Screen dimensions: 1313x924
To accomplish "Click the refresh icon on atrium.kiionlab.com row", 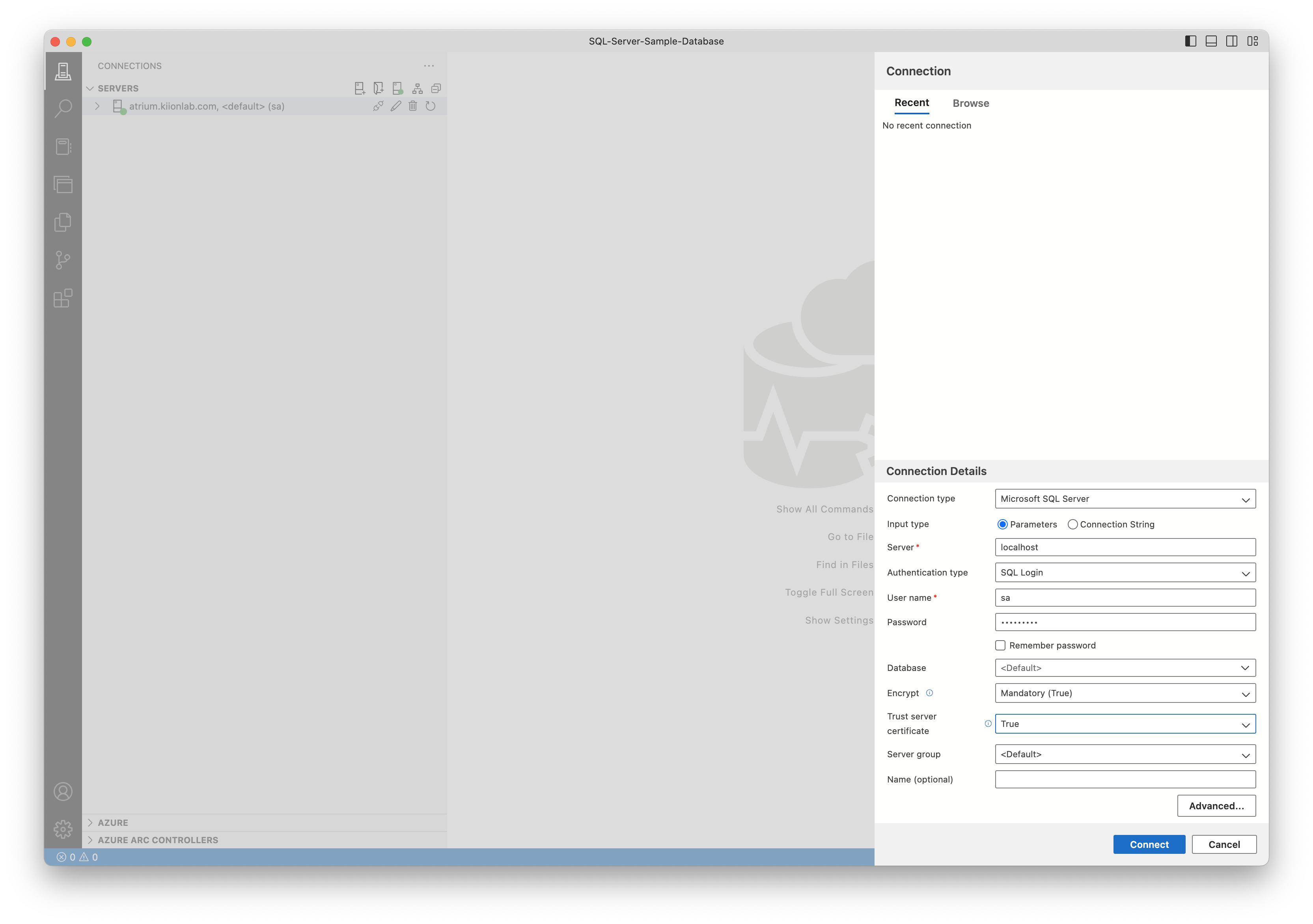I will coord(430,106).
